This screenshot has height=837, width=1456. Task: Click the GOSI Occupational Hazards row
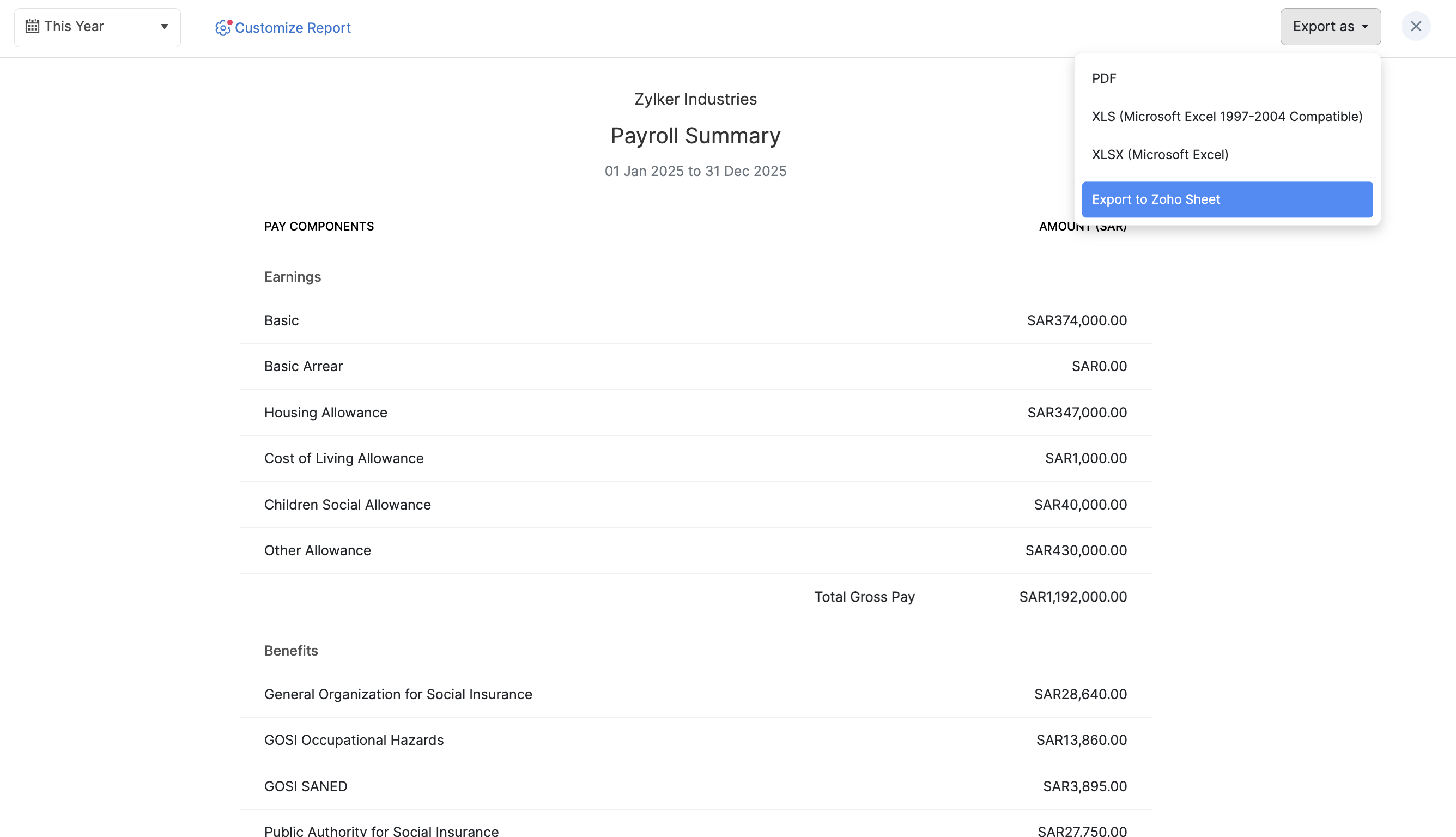click(x=354, y=740)
